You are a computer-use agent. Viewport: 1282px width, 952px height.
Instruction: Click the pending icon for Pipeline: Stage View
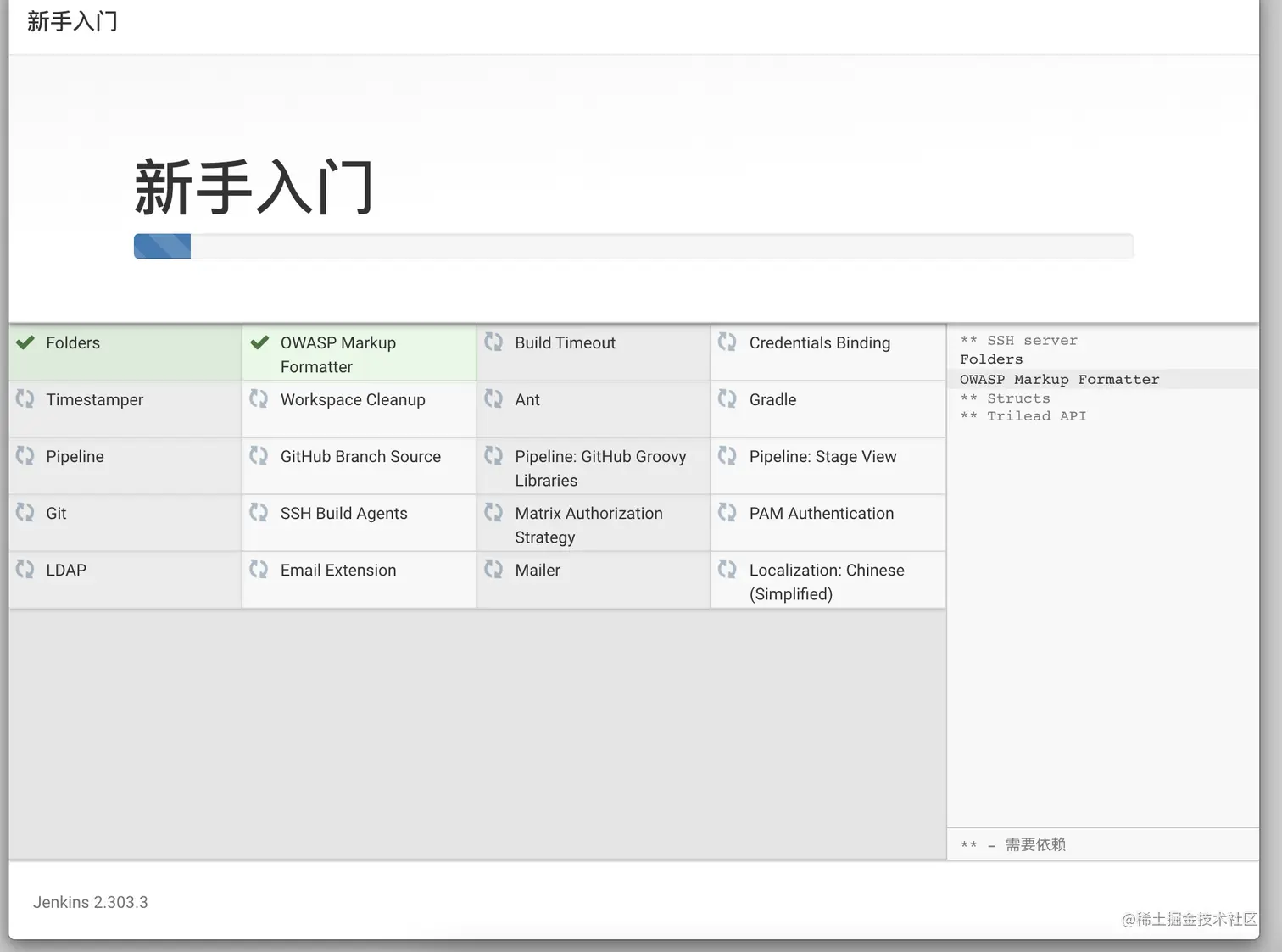tap(727, 455)
